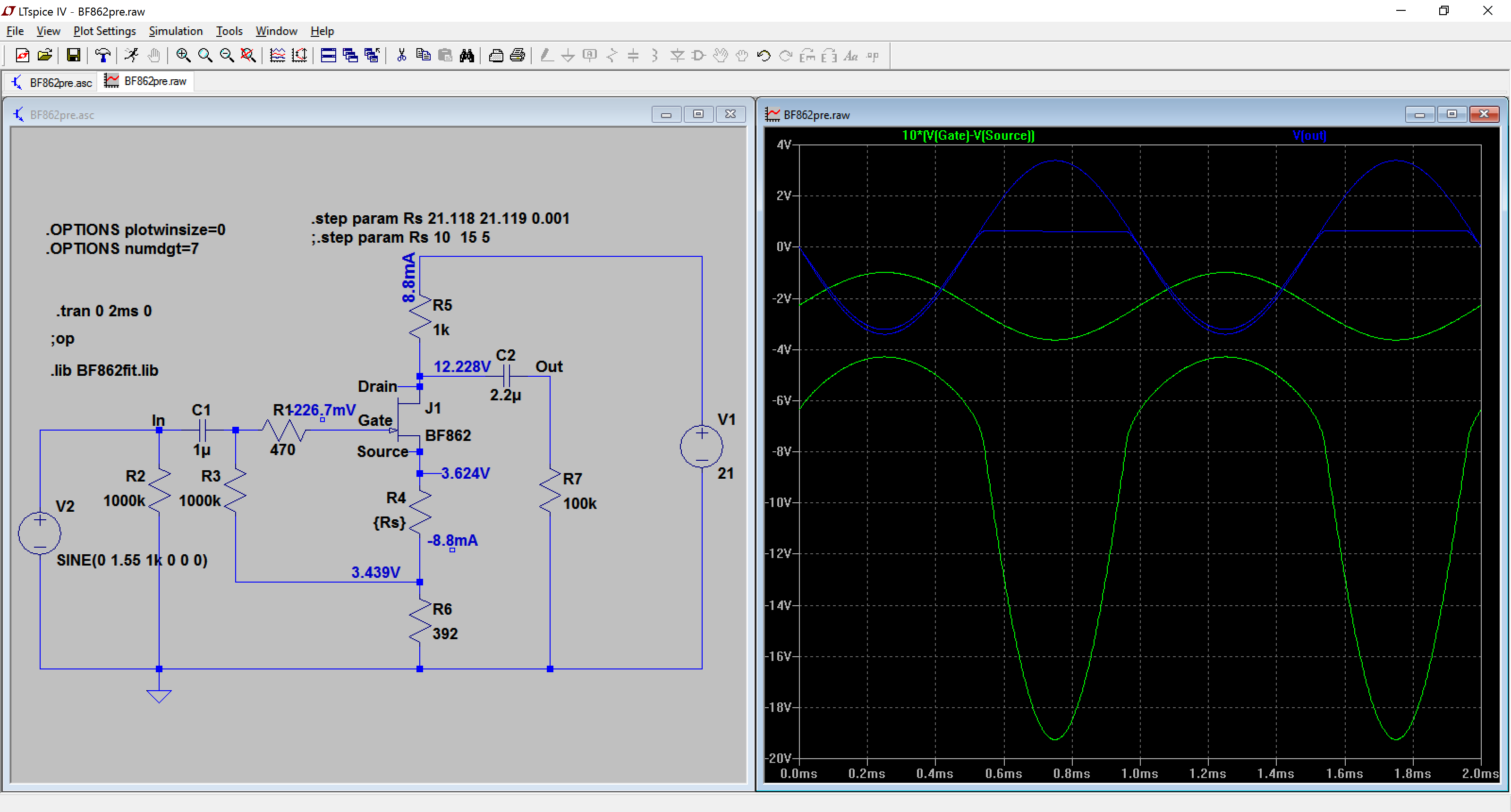Image resolution: width=1511 pixels, height=812 pixels.
Task: Click the Autorange plot icon
Action: point(278,56)
